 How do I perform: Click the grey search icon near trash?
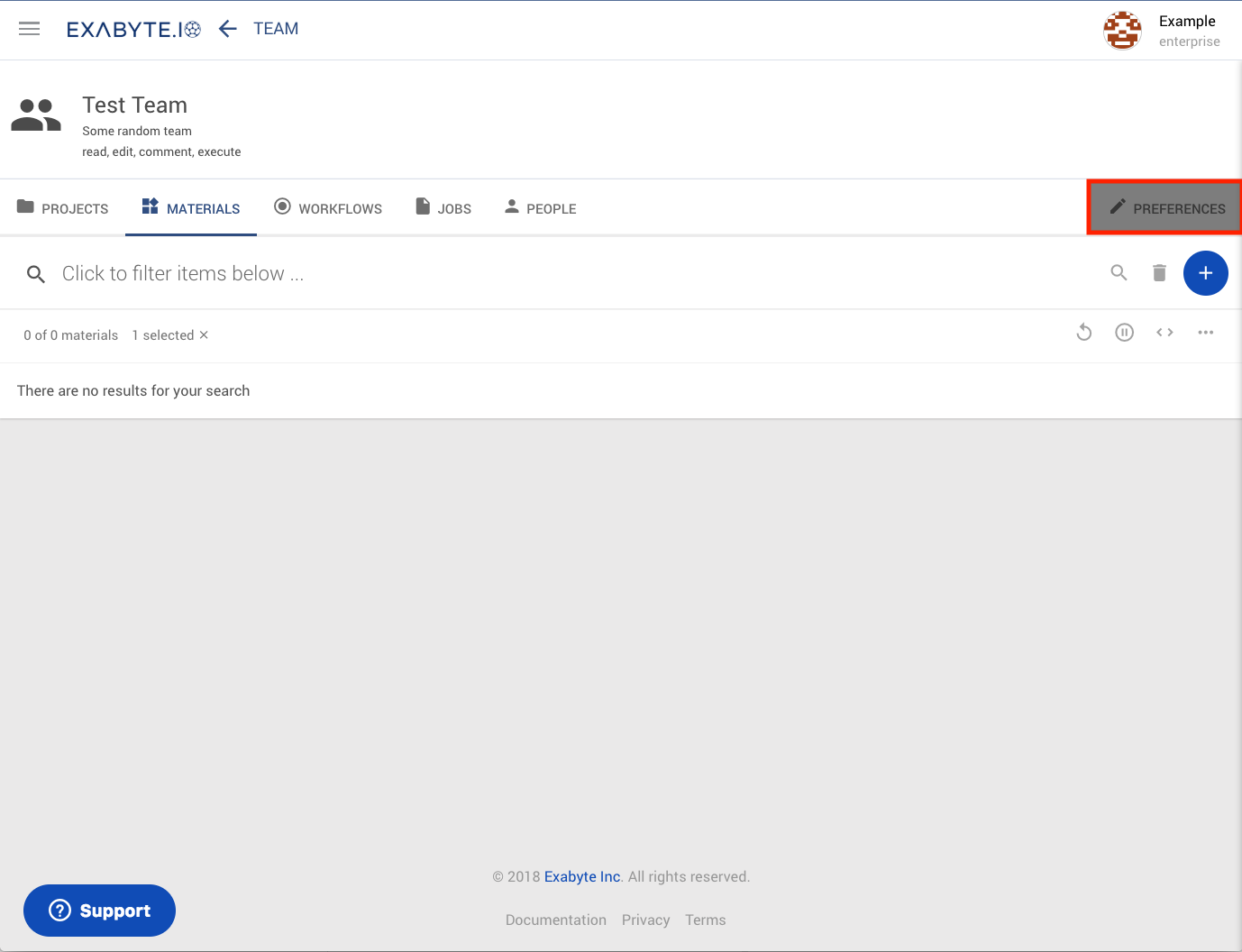(x=1119, y=272)
